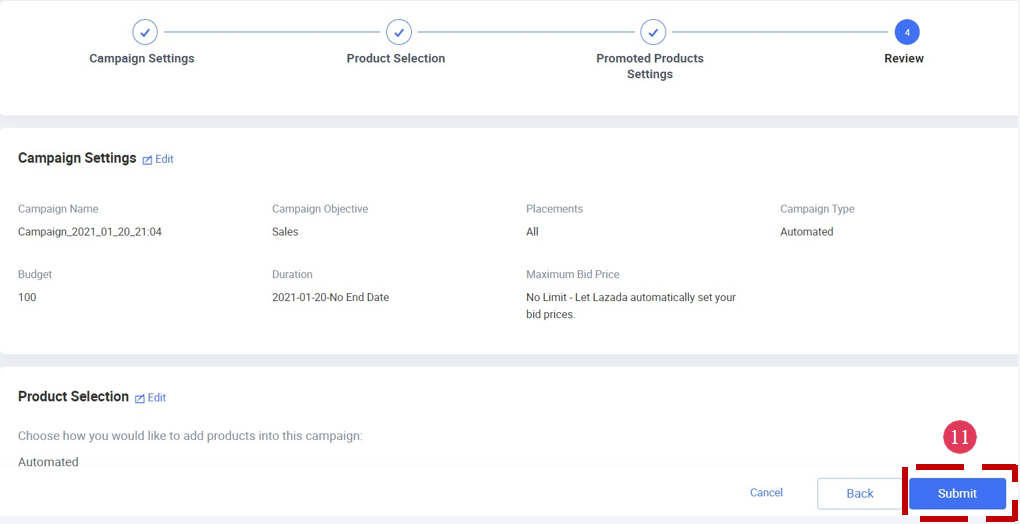Open the Campaign Settings step label
Viewport: 1020px width, 524px height.
(x=142, y=59)
